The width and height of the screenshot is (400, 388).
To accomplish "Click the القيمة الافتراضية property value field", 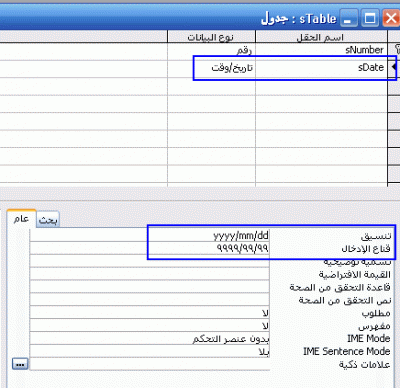I will click(x=149, y=274).
